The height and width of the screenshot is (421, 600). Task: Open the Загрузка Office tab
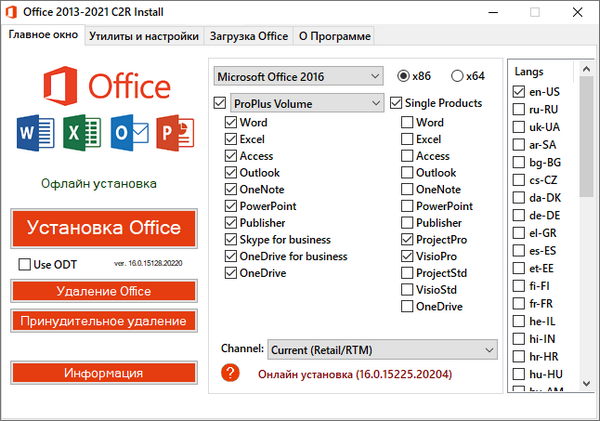click(x=248, y=36)
